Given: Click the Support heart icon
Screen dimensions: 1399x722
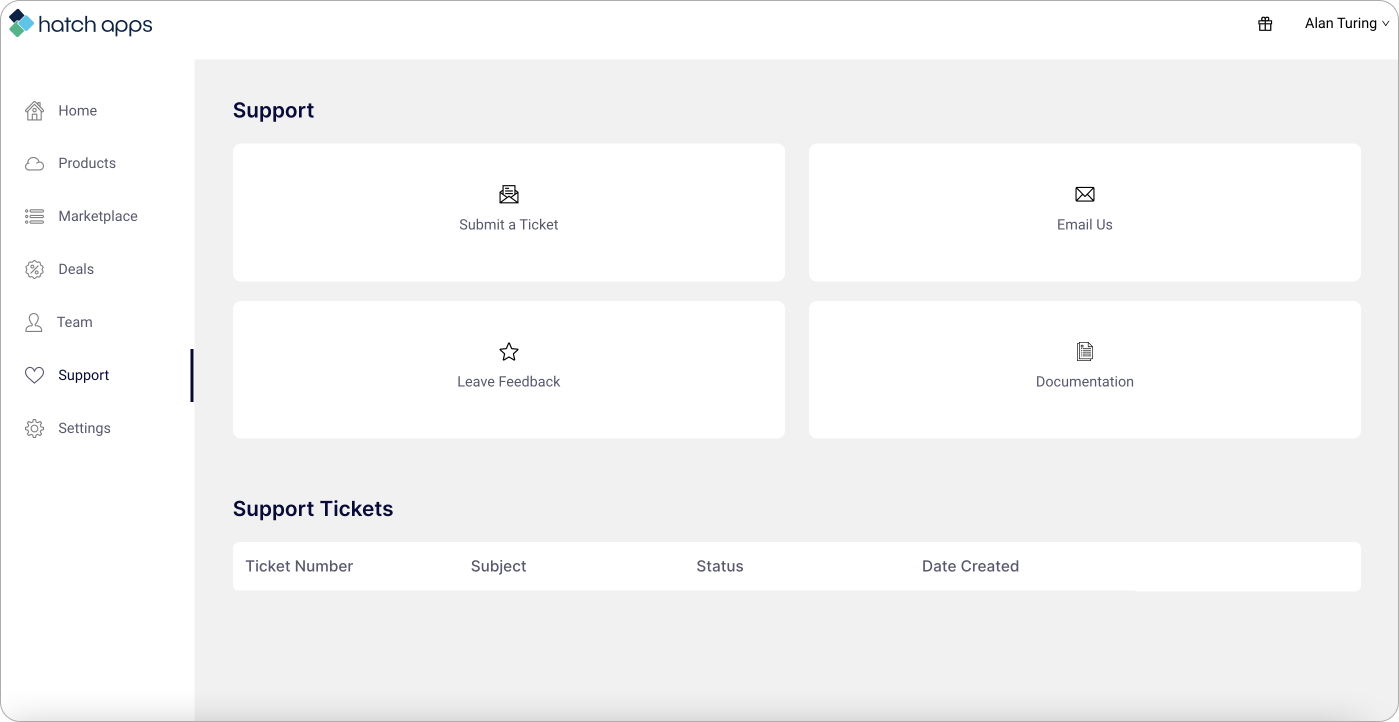Looking at the screenshot, I should (x=34, y=376).
